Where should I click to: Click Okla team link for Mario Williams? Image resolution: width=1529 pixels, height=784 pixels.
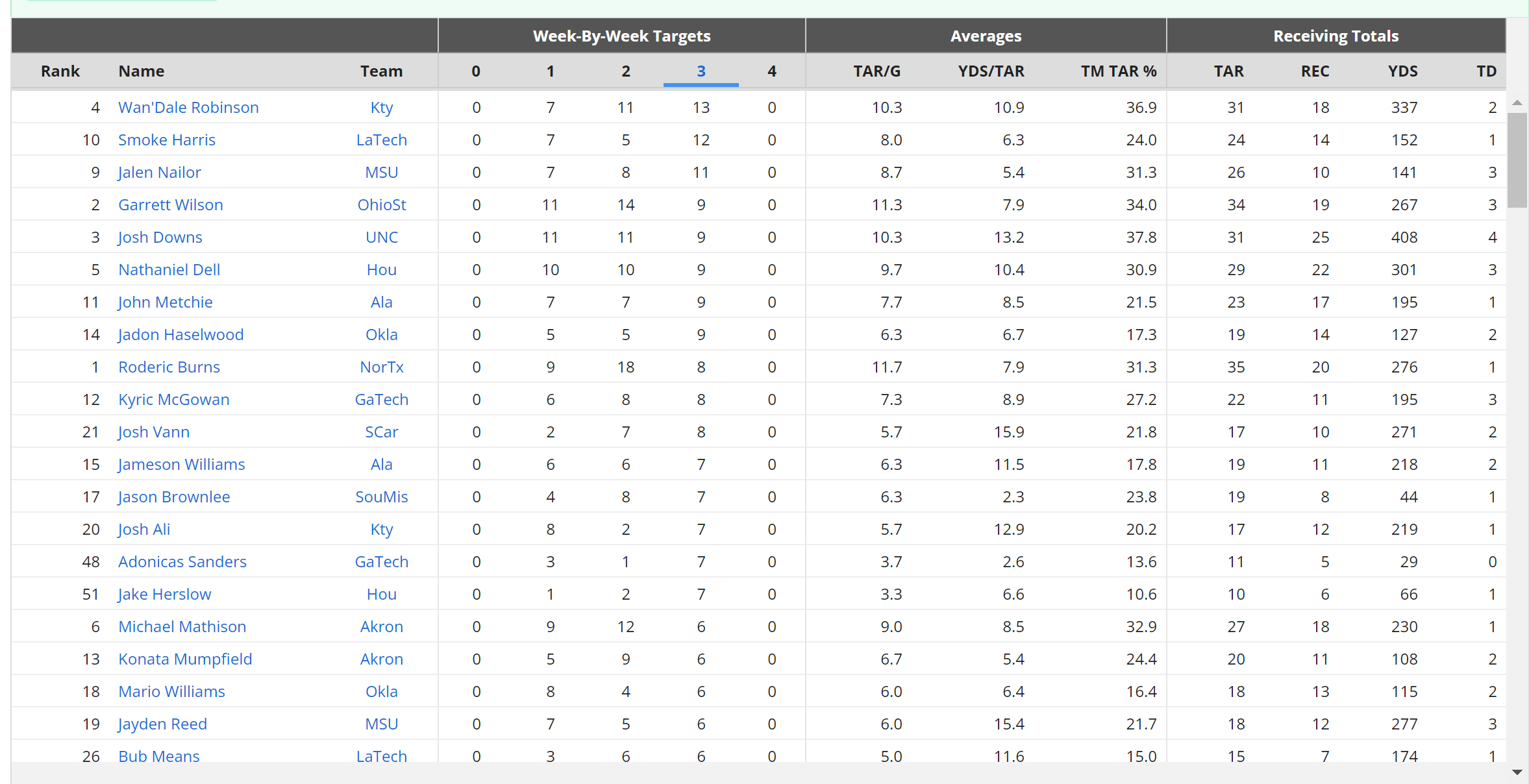pos(382,691)
